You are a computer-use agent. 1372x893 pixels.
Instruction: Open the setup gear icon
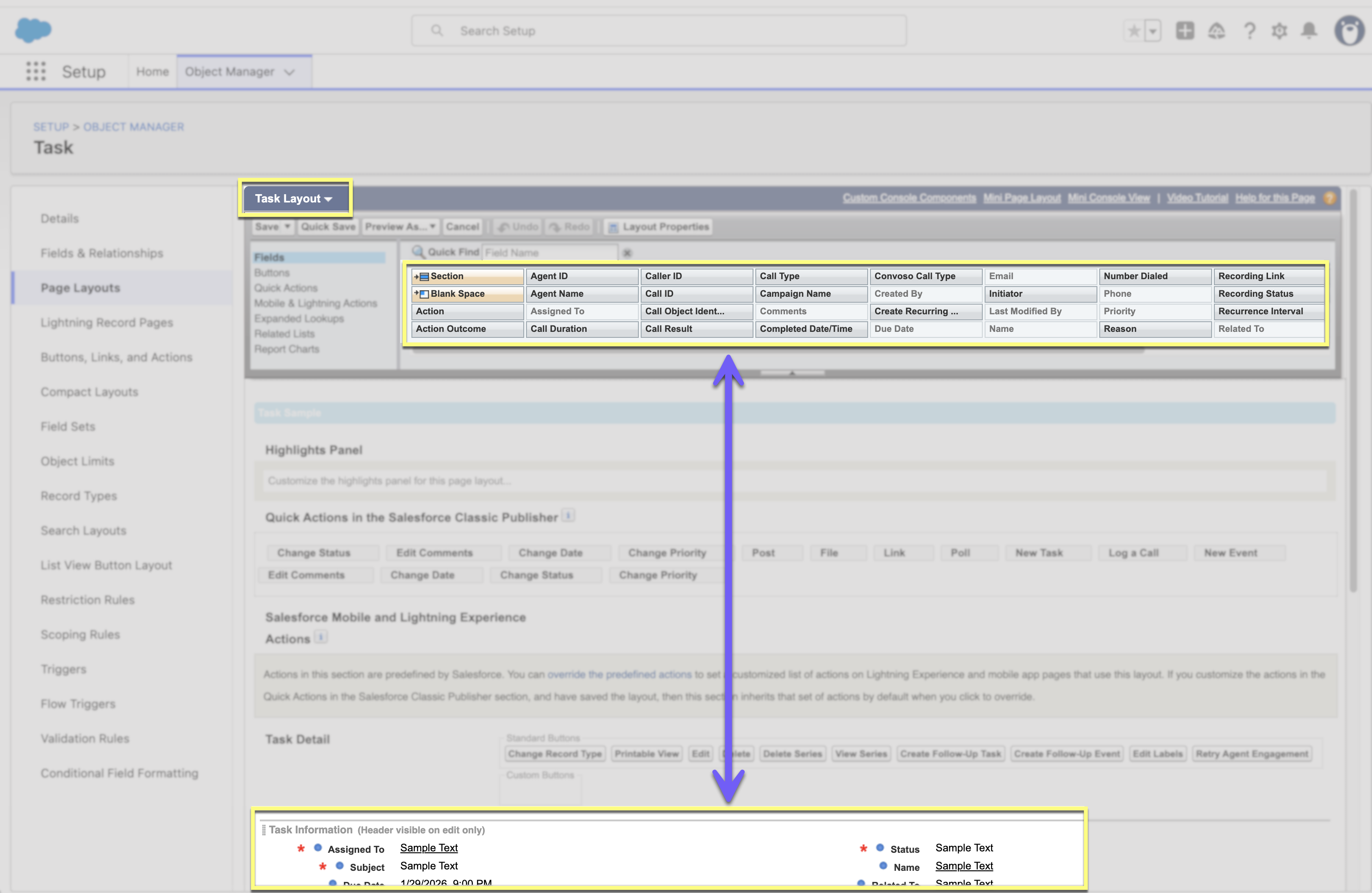pyautogui.click(x=1279, y=31)
